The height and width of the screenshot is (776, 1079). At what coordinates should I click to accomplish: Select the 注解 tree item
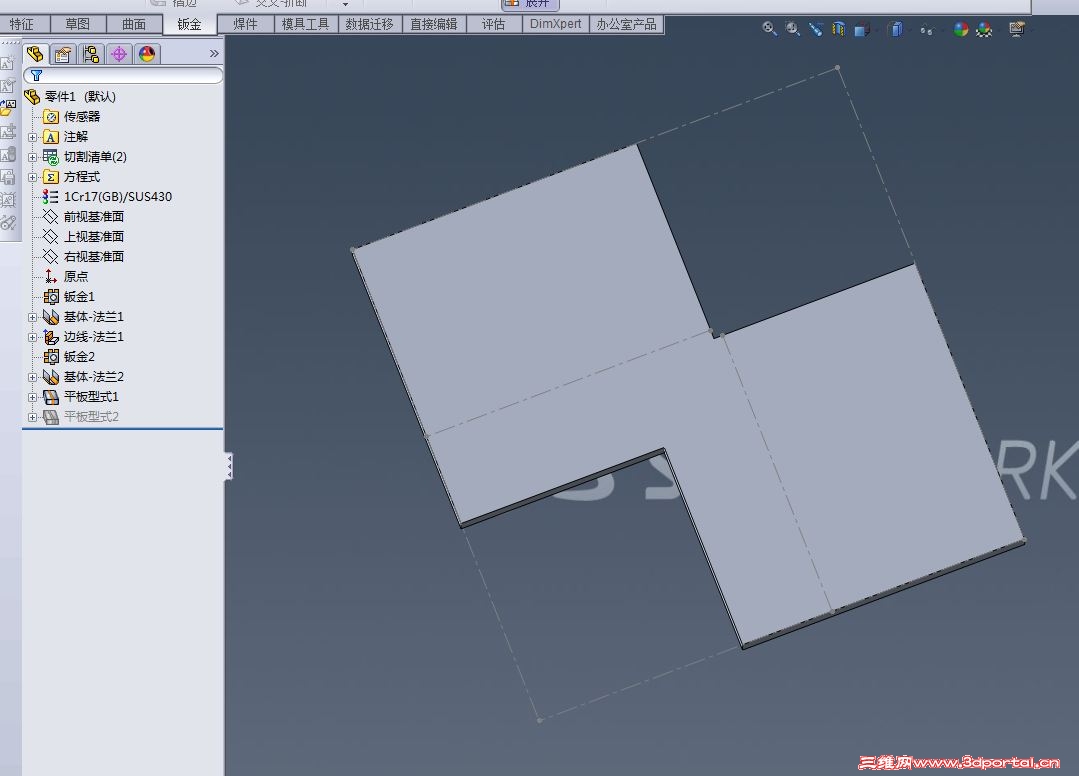[76, 137]
